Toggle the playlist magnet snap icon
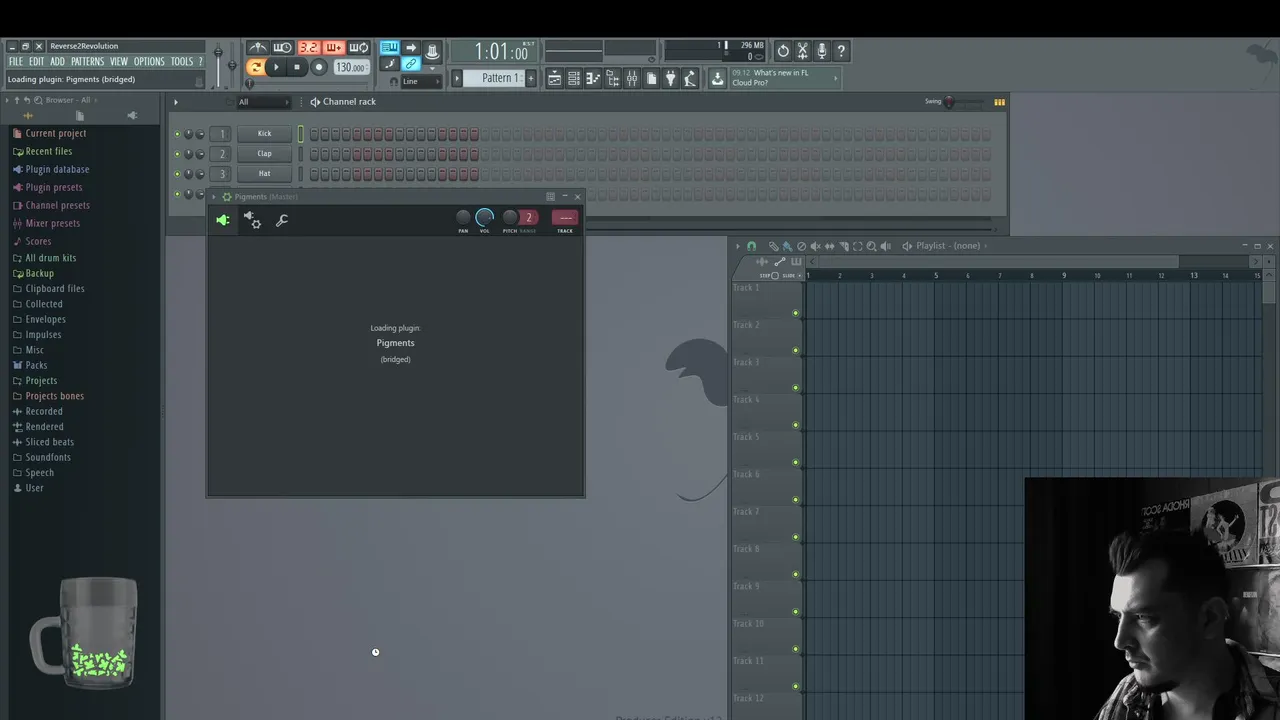 pos(751,246)
